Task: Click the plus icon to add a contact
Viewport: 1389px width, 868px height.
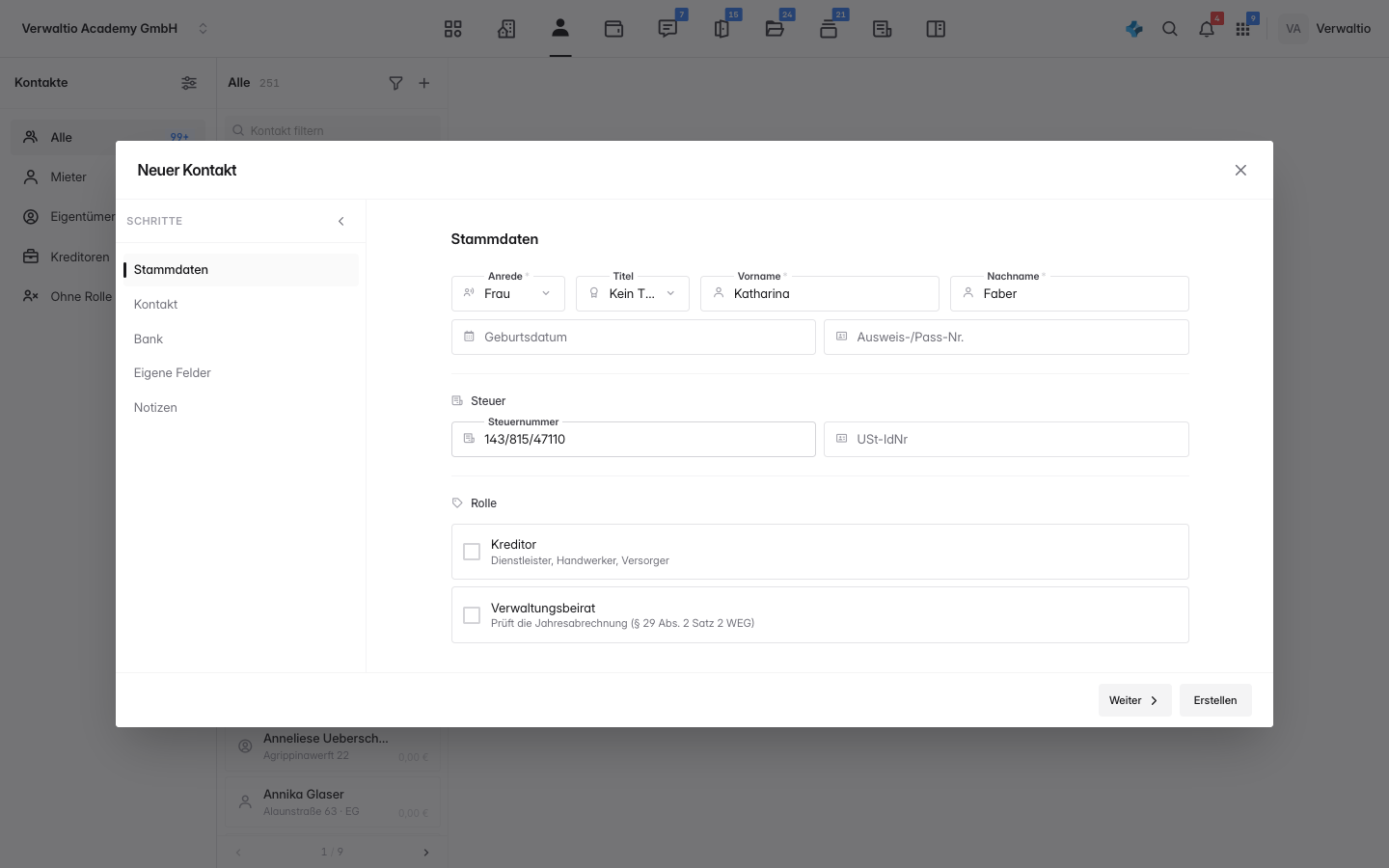Action: point(424,83)
